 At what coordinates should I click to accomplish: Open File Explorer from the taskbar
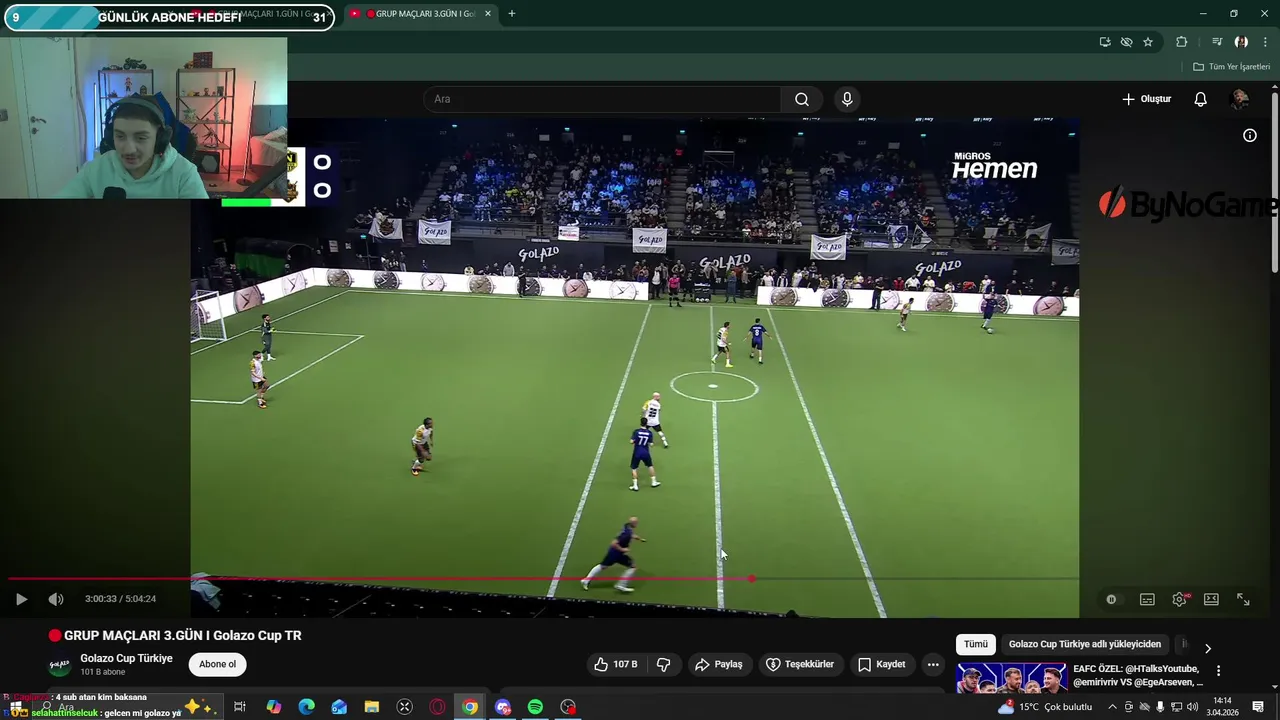(372, 707)
